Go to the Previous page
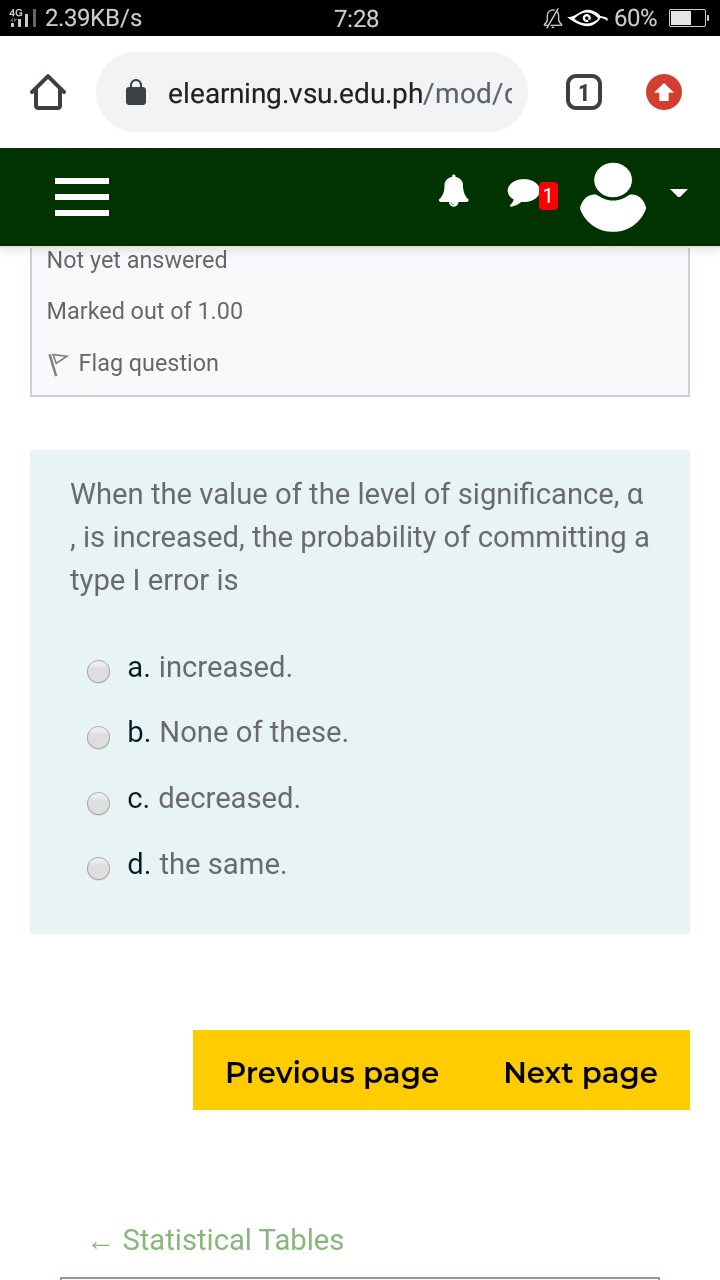Image resolution: width=720 pixels, height=1280 pixels. coord(332,1071)
